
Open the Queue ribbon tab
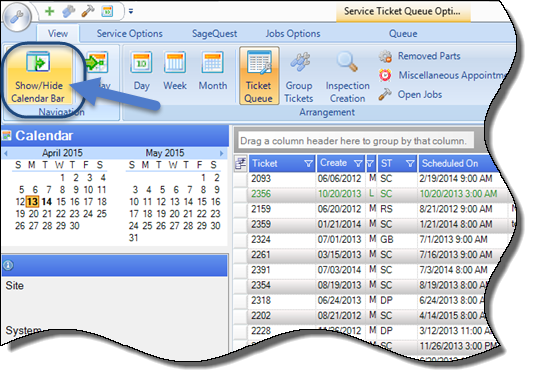(403, 34)
